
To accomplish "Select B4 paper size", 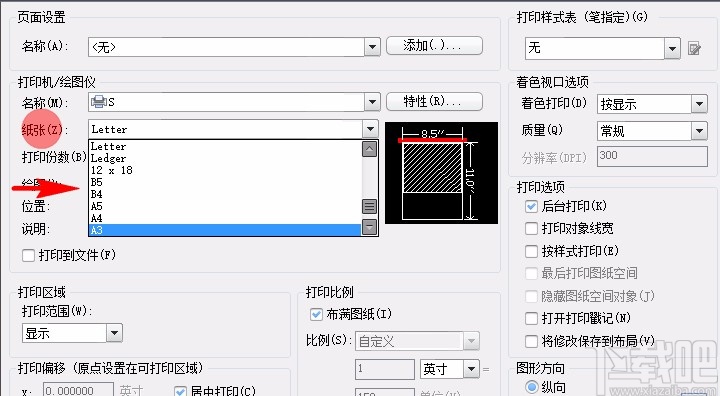I will pyautogui.click(x=225, y=194).
